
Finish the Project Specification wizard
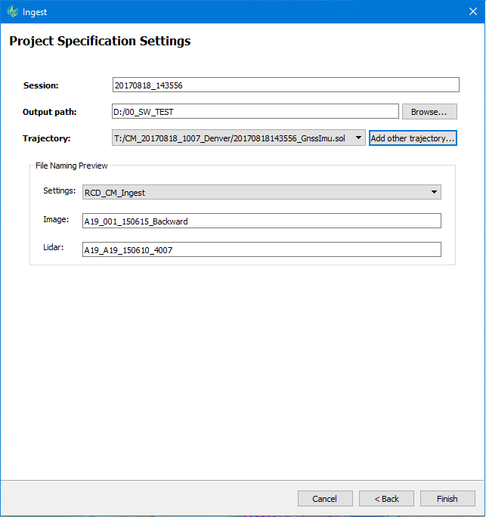point(447,498)
